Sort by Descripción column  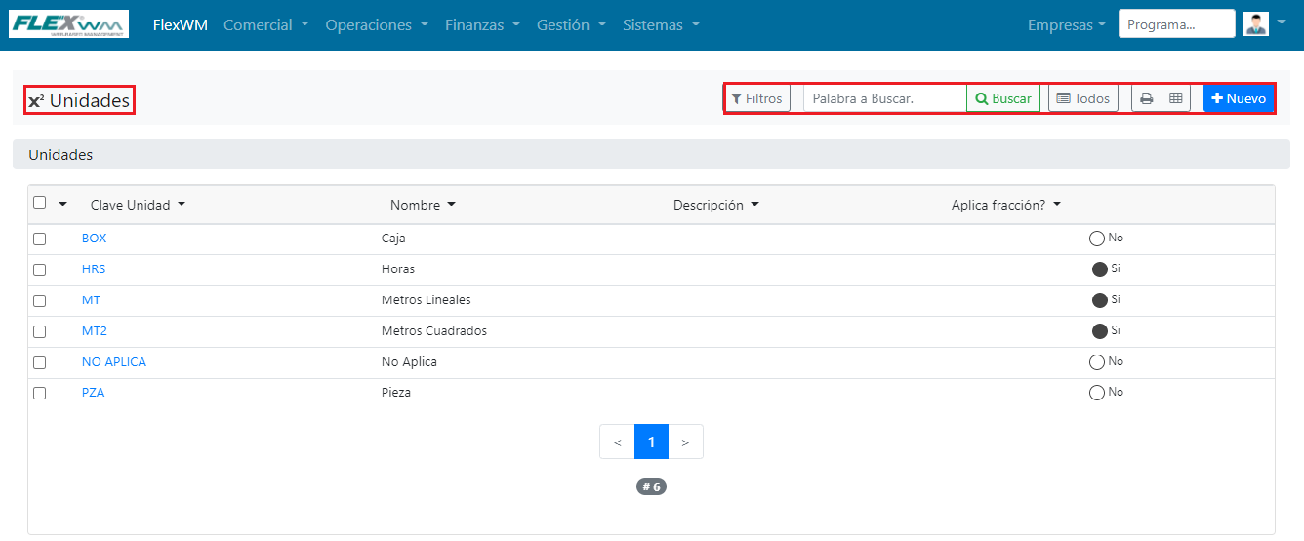coord(716,205)
